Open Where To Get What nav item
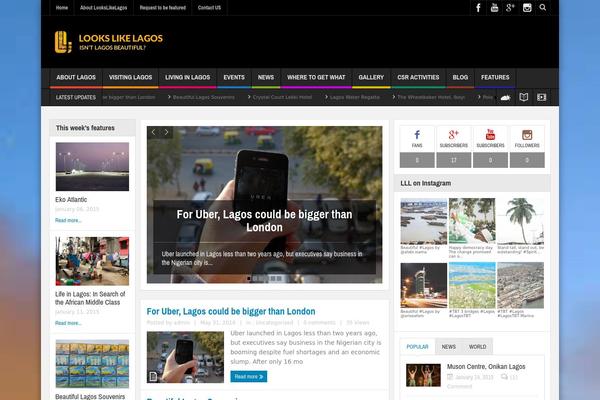Image resolution: width=600 pixels, height=400 pixels. click(x=316, y=77)
